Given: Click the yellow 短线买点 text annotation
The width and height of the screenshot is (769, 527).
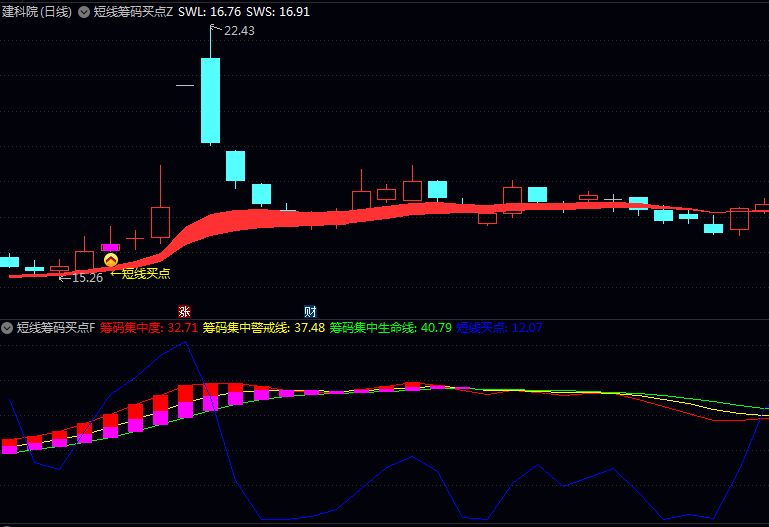Looking at the screenshot, I should pos(146,274).
